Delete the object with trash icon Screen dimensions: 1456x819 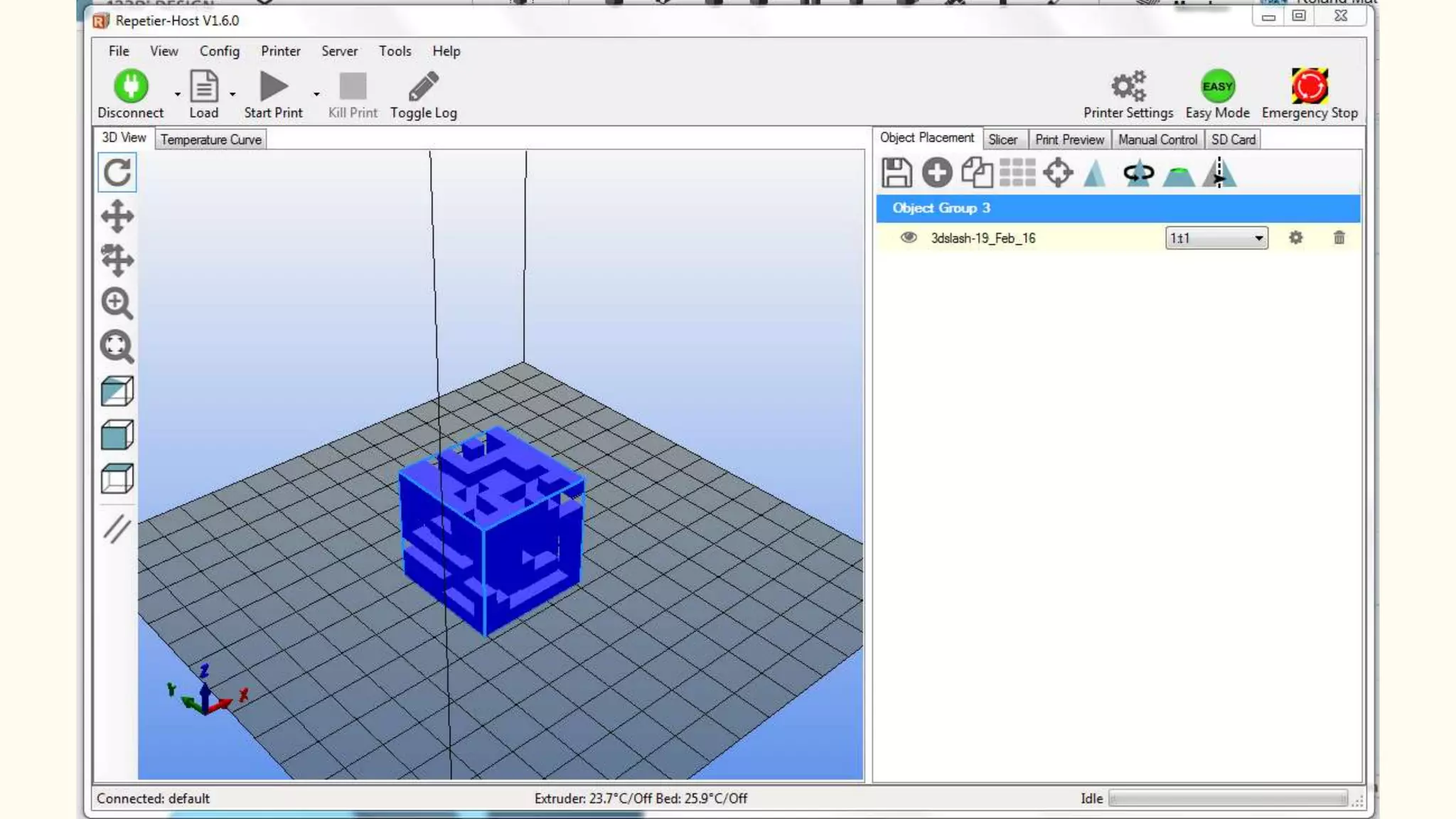[1339, 237]
